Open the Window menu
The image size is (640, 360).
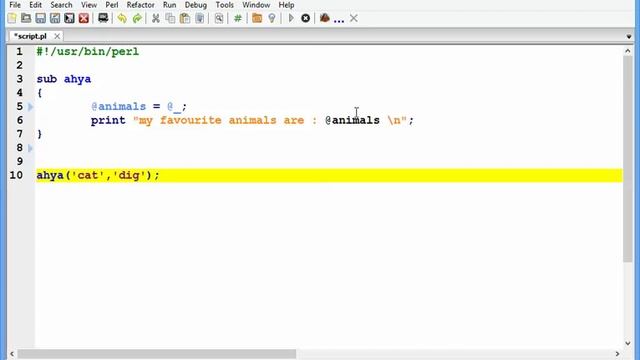coord(256,5)
